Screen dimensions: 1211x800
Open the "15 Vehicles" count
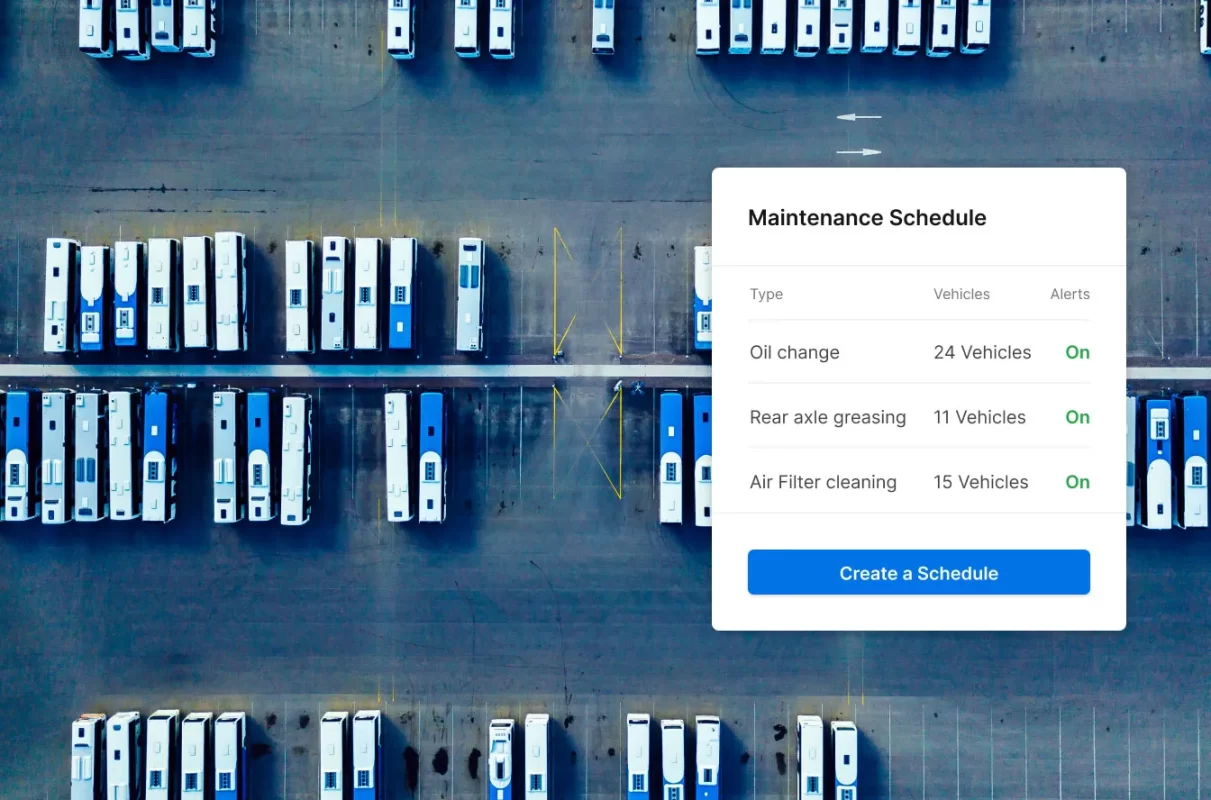[x=981, y=482]
